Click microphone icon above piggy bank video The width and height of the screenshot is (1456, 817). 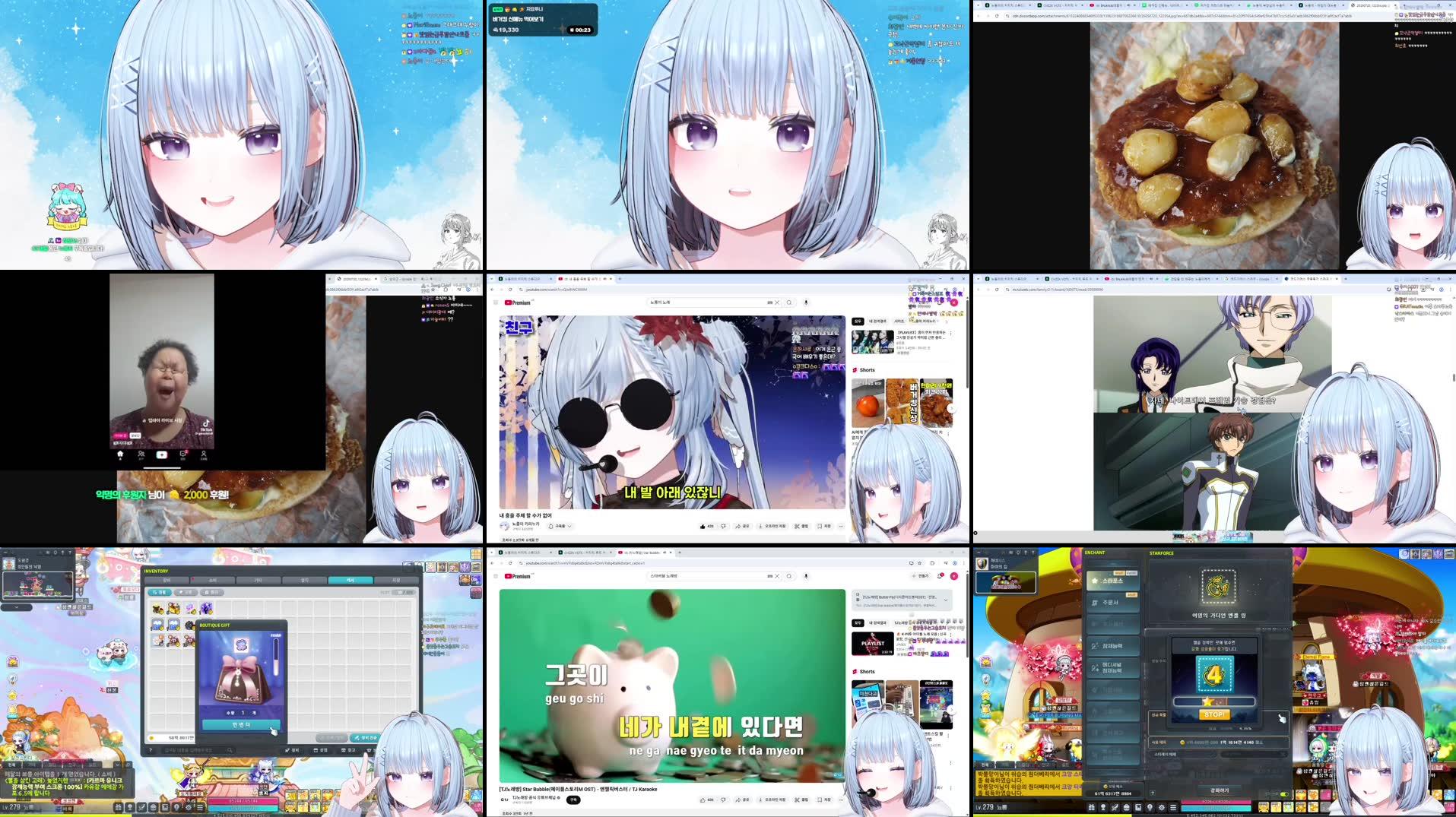coord(806,576)
